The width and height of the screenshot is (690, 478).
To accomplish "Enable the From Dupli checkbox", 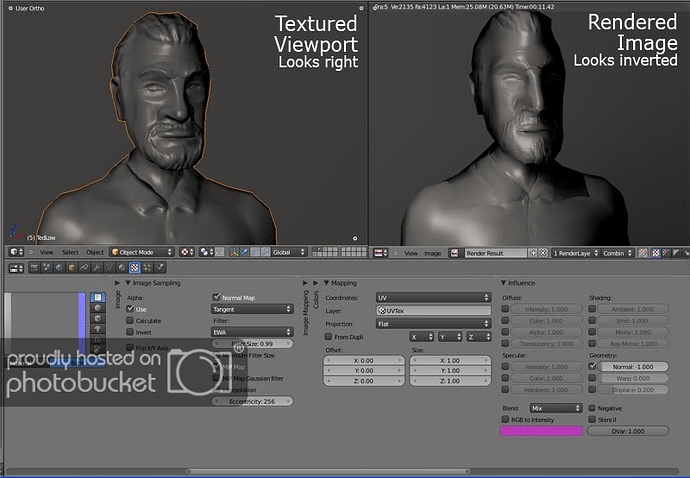I will coord(328,337).
